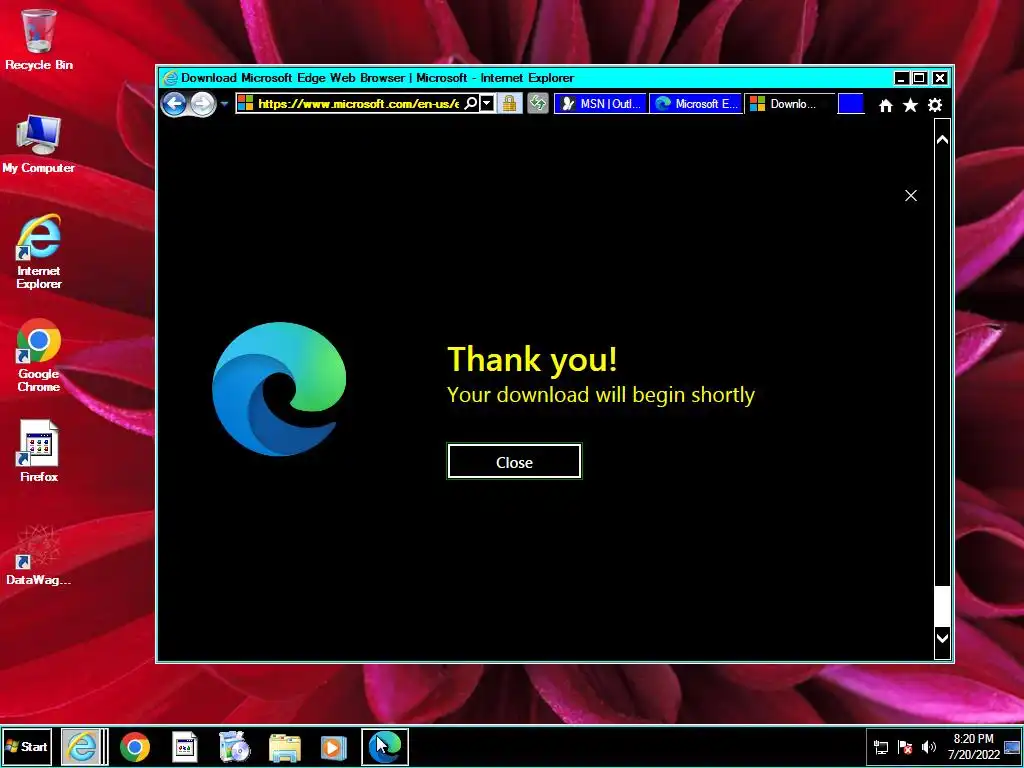This screenshot has width=1024, height=768.
Task: Click the software installer disc taskbar icon
Action: click(234, 747)
